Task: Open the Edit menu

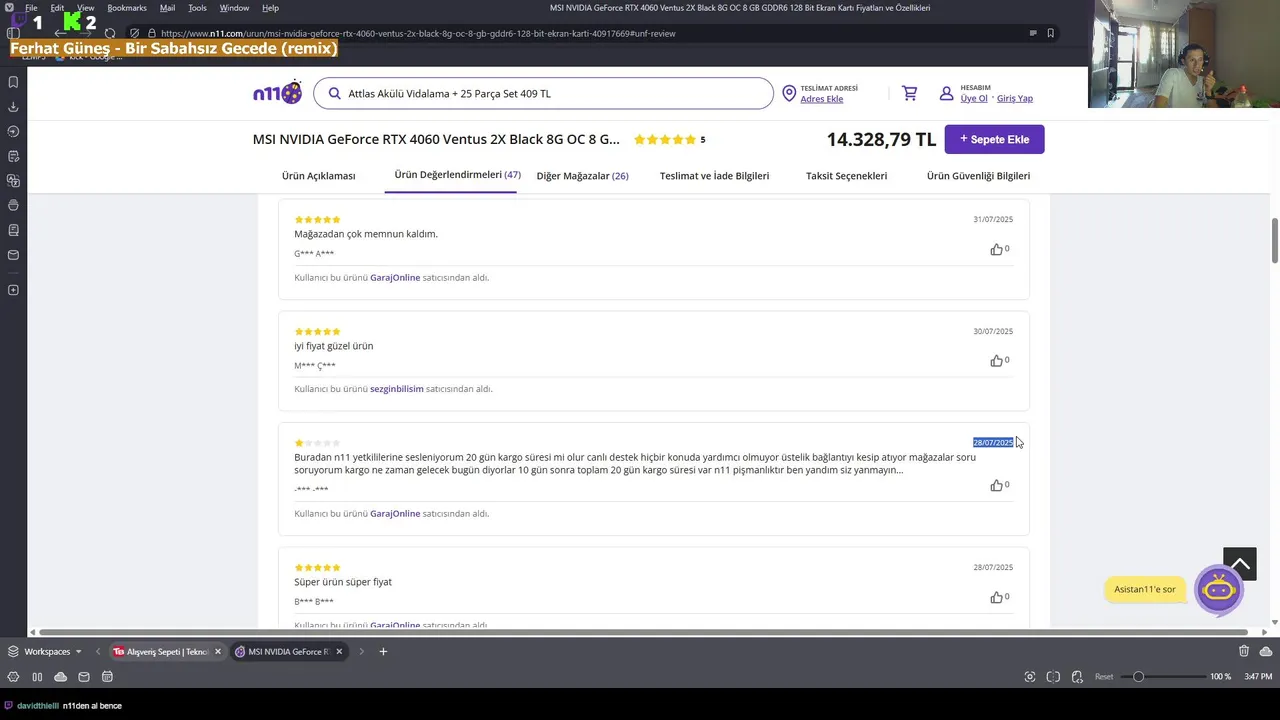Action: pyautogui.click(x=57, y=8)
